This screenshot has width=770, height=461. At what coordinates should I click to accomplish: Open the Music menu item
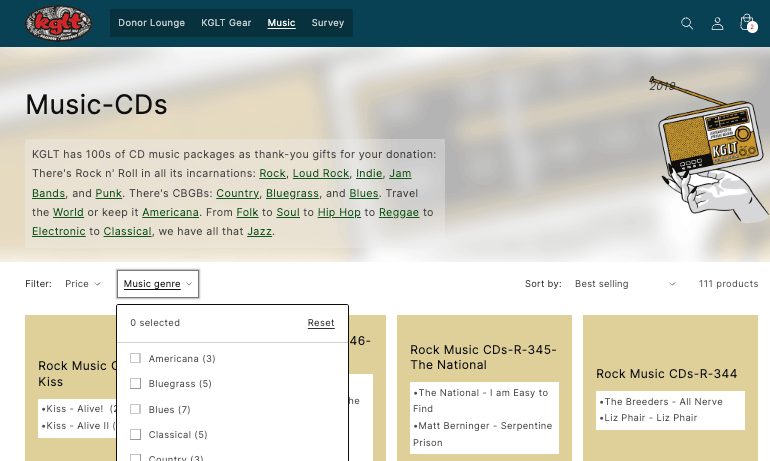(x=281, y=23)
